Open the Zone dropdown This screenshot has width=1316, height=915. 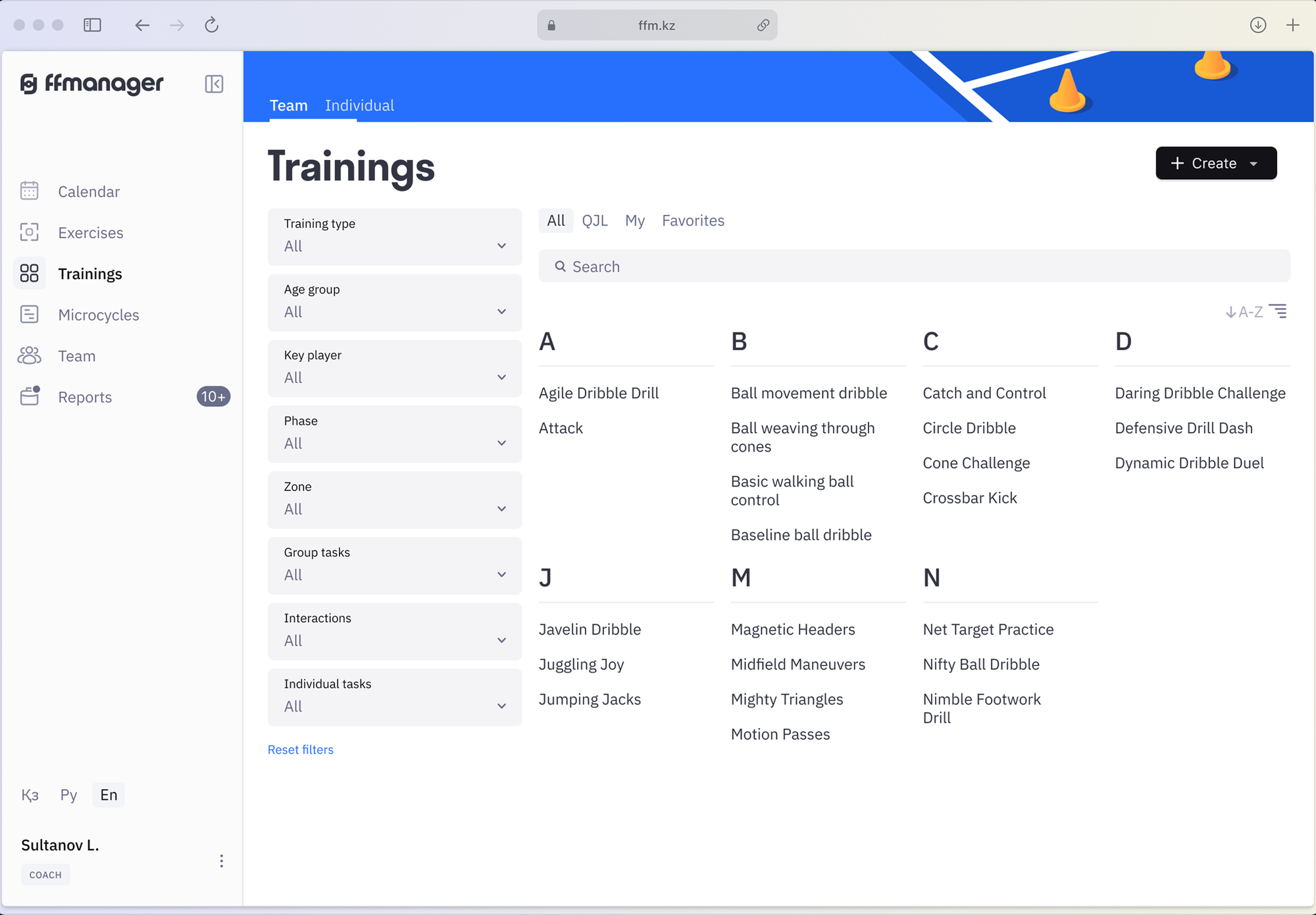pos(395,500)
